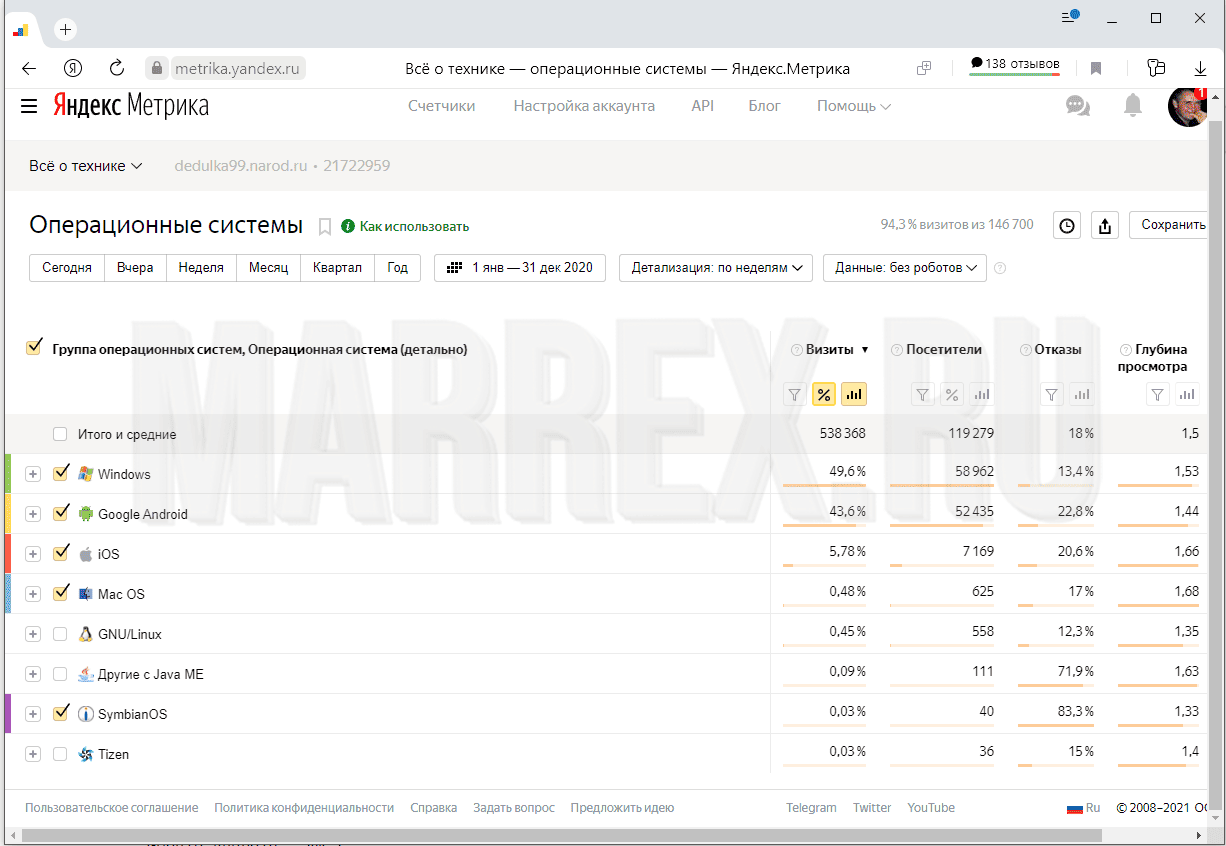Select the Квартал period tab
This screenshot has width=1226, height=846.
point(337,268)
